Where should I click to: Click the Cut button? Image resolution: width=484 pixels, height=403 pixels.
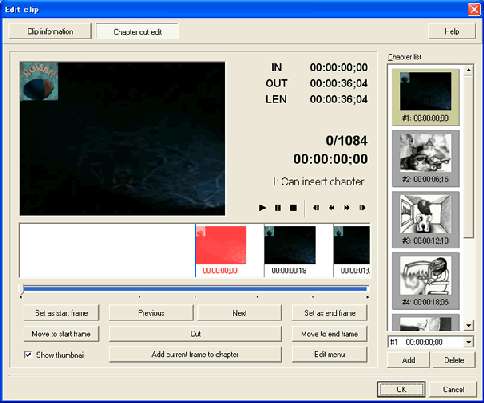[x=195, y=334]
